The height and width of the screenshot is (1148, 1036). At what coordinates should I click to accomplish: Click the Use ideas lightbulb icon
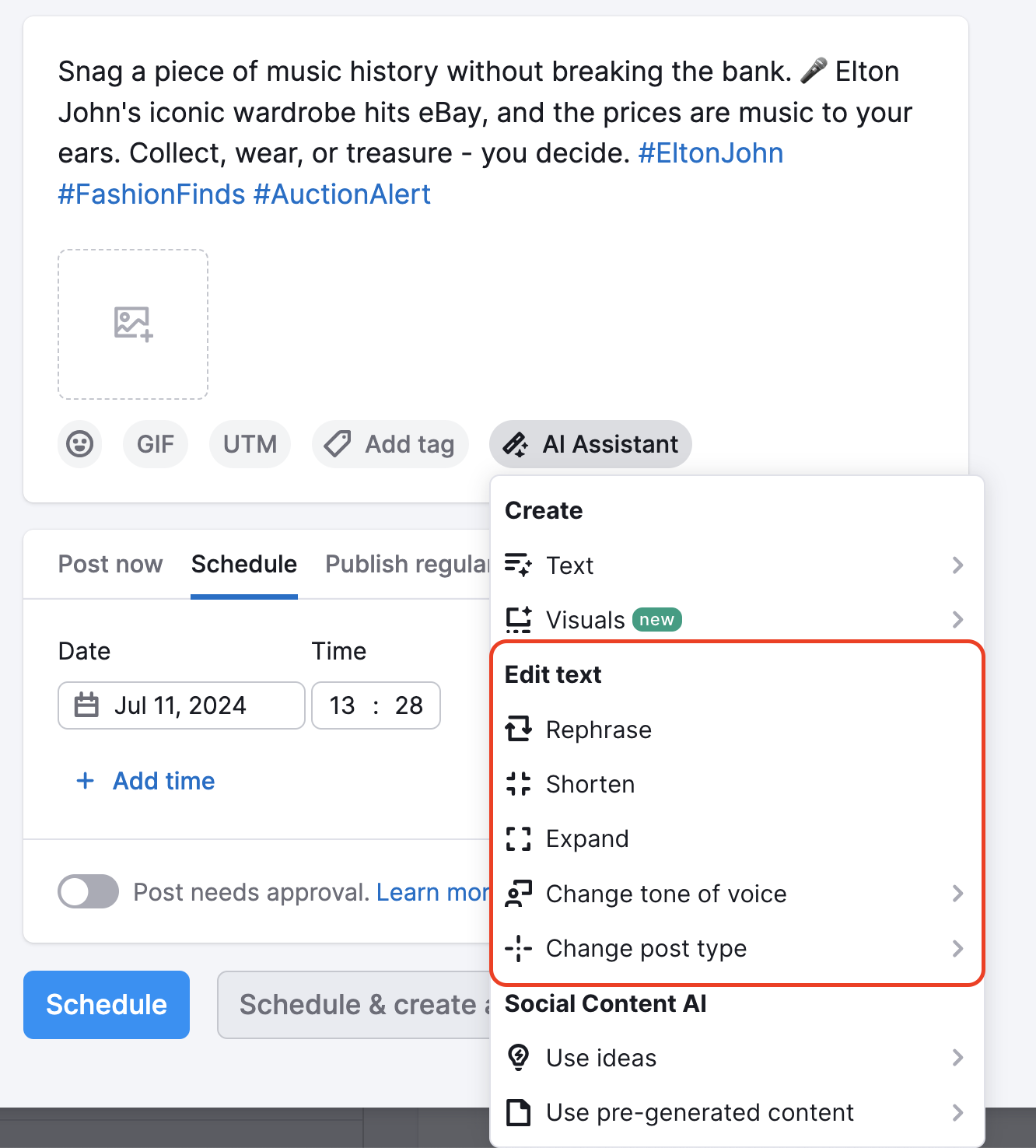[x=518, y=1058]
